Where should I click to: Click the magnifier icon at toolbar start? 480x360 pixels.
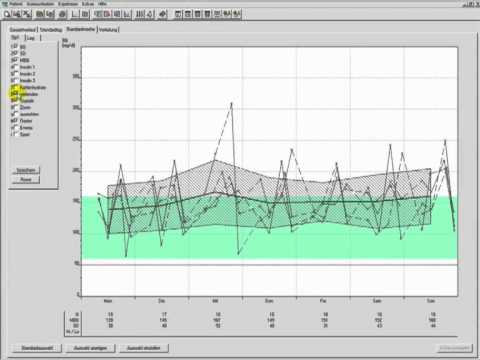tap(7, 14)
